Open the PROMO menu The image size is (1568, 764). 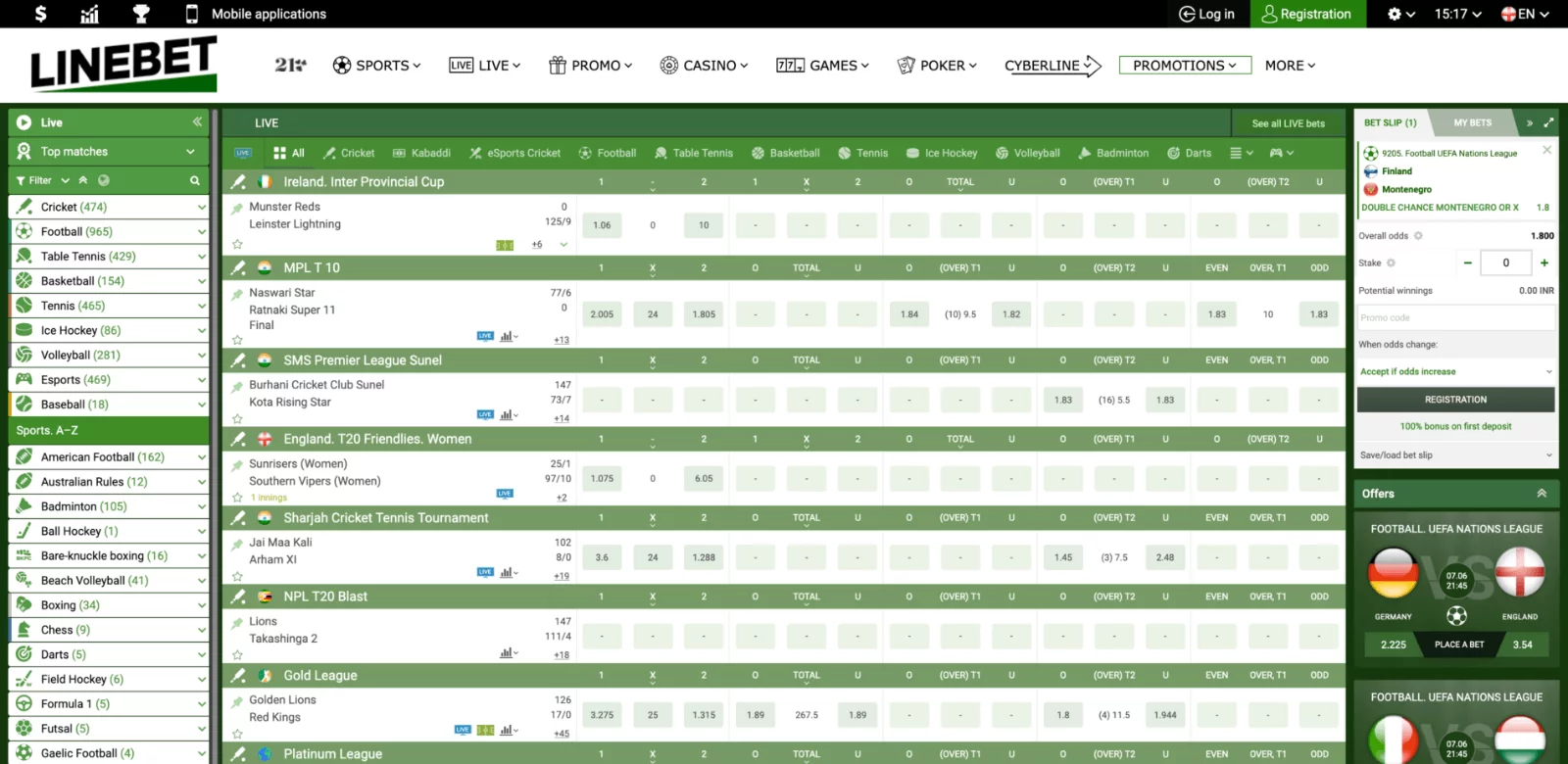(590, 66)
